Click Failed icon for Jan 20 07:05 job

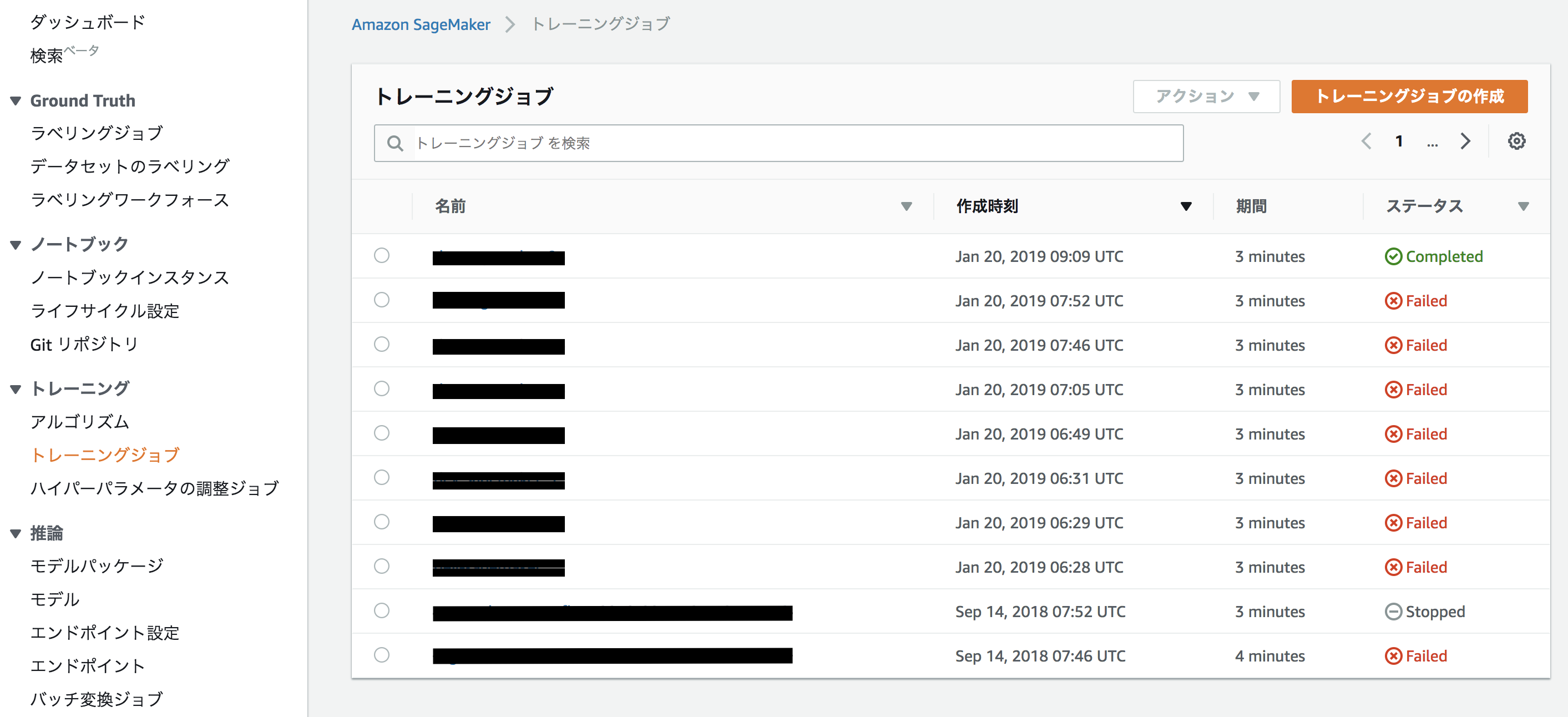pos(1393,390)
